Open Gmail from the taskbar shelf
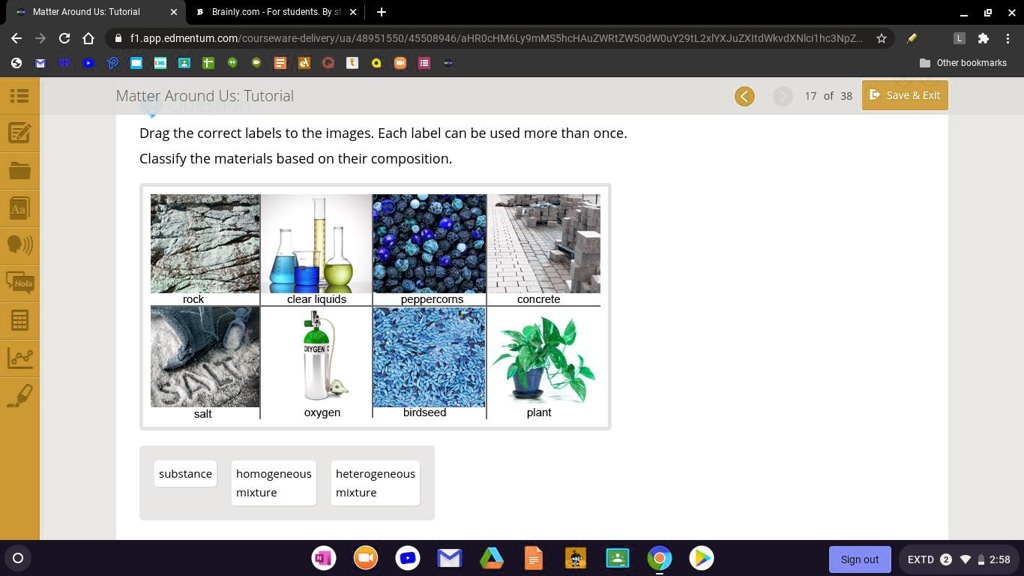1024x576 pixels. [x=449, y=559]
